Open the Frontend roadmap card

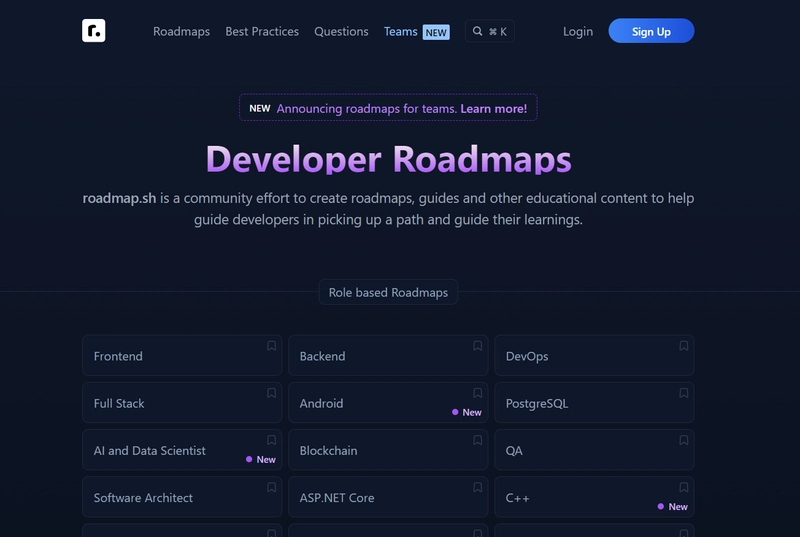[182, 355]
